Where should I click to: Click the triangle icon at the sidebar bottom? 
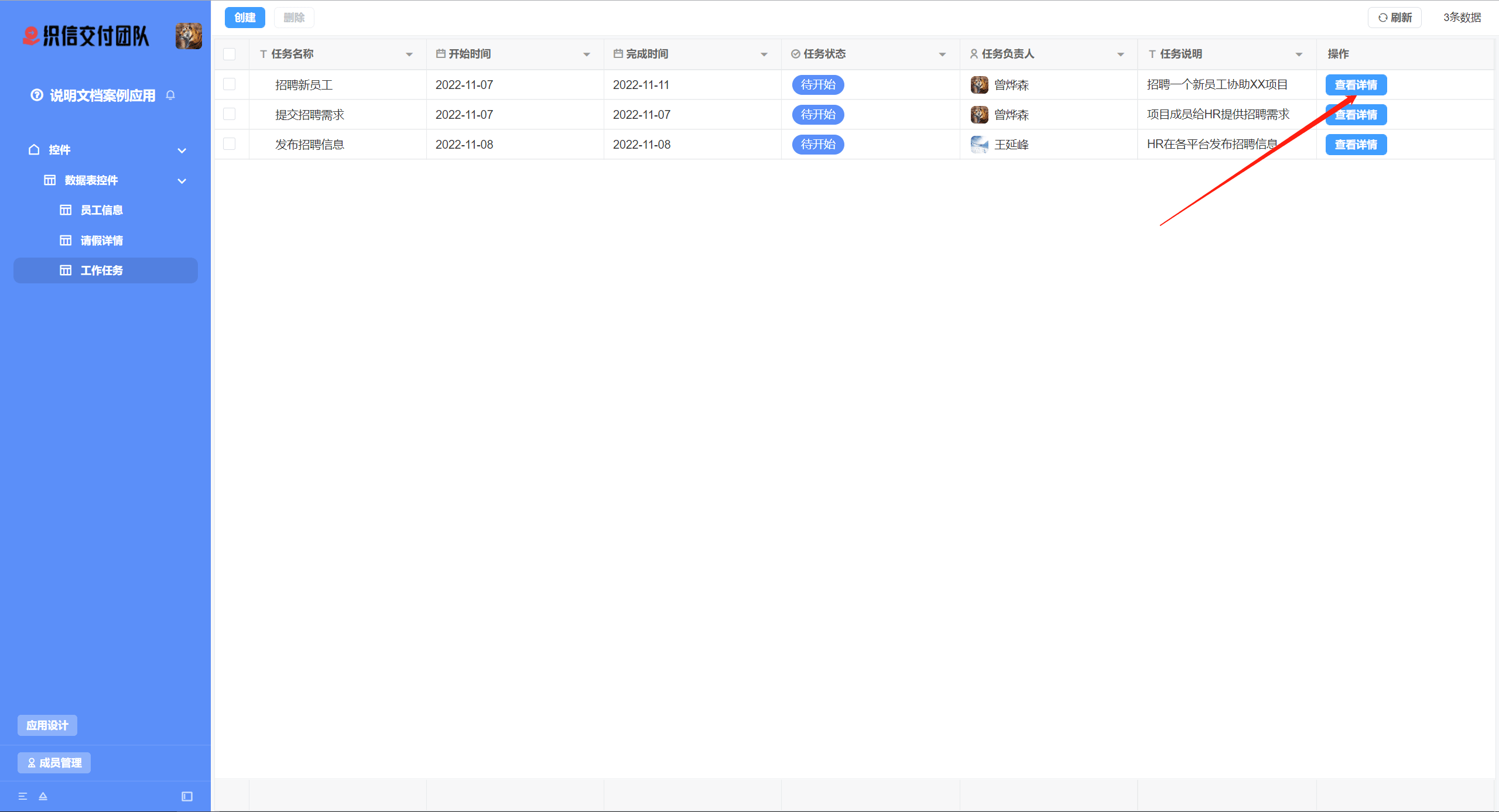[x=43, y=796]
